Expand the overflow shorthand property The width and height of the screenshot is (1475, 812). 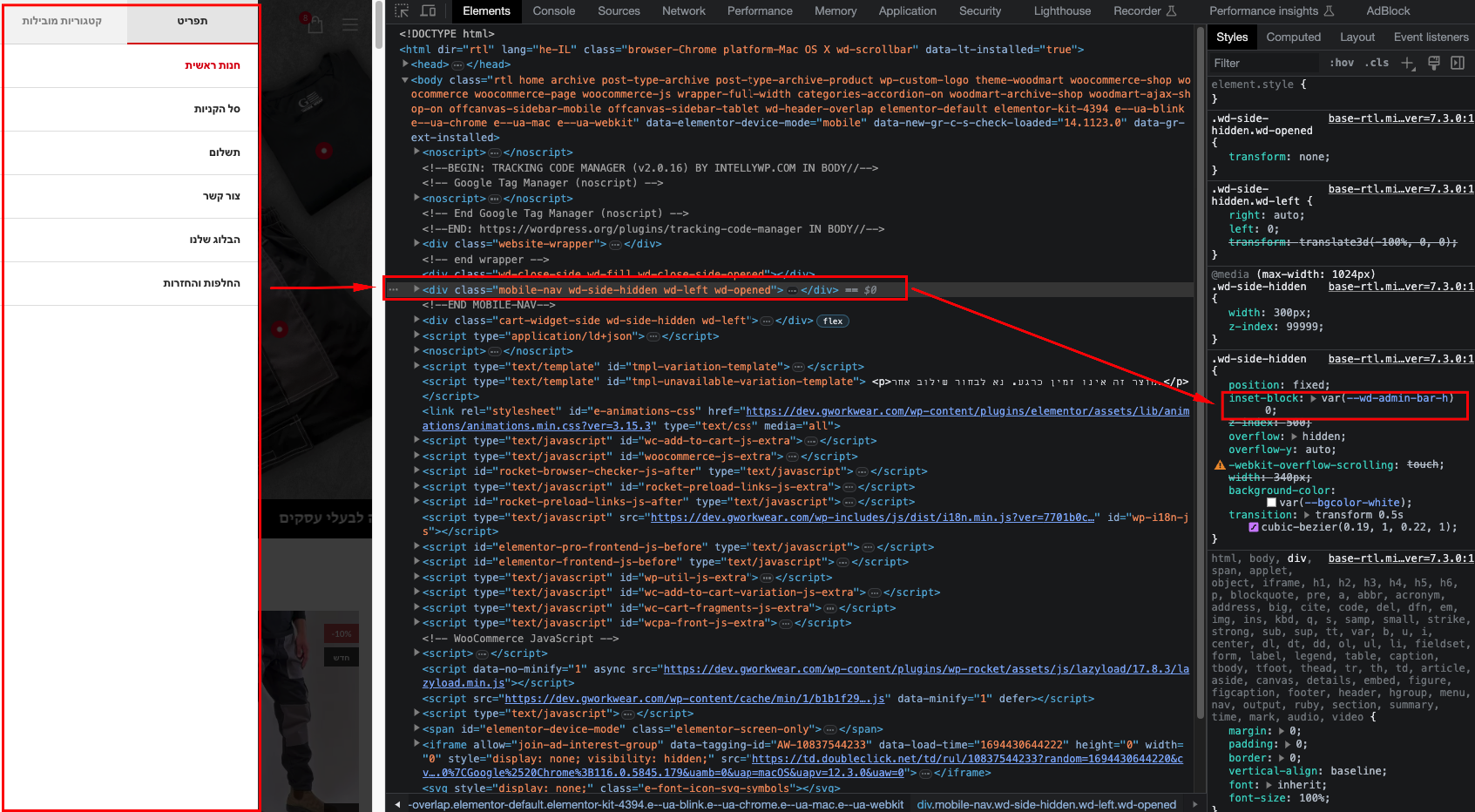pos(1295,436)
